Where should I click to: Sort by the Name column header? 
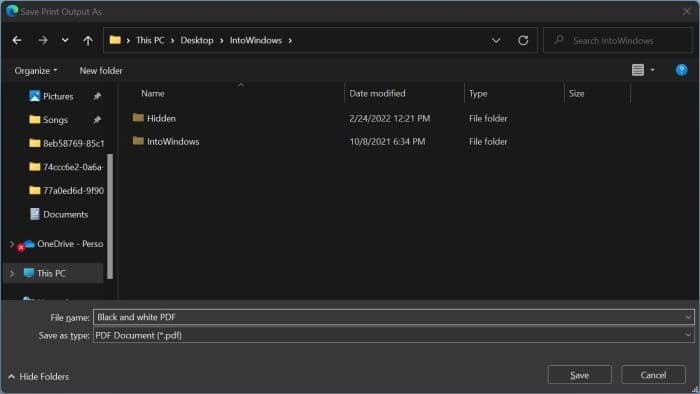[x=153, y=93]
